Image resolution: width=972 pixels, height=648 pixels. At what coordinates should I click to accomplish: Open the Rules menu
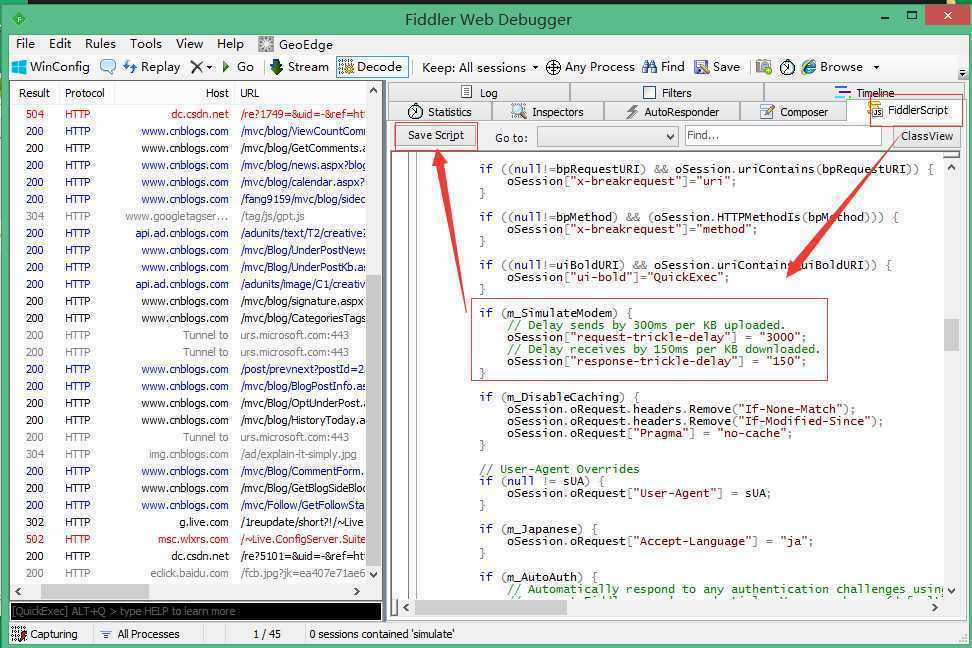point(100,43)
